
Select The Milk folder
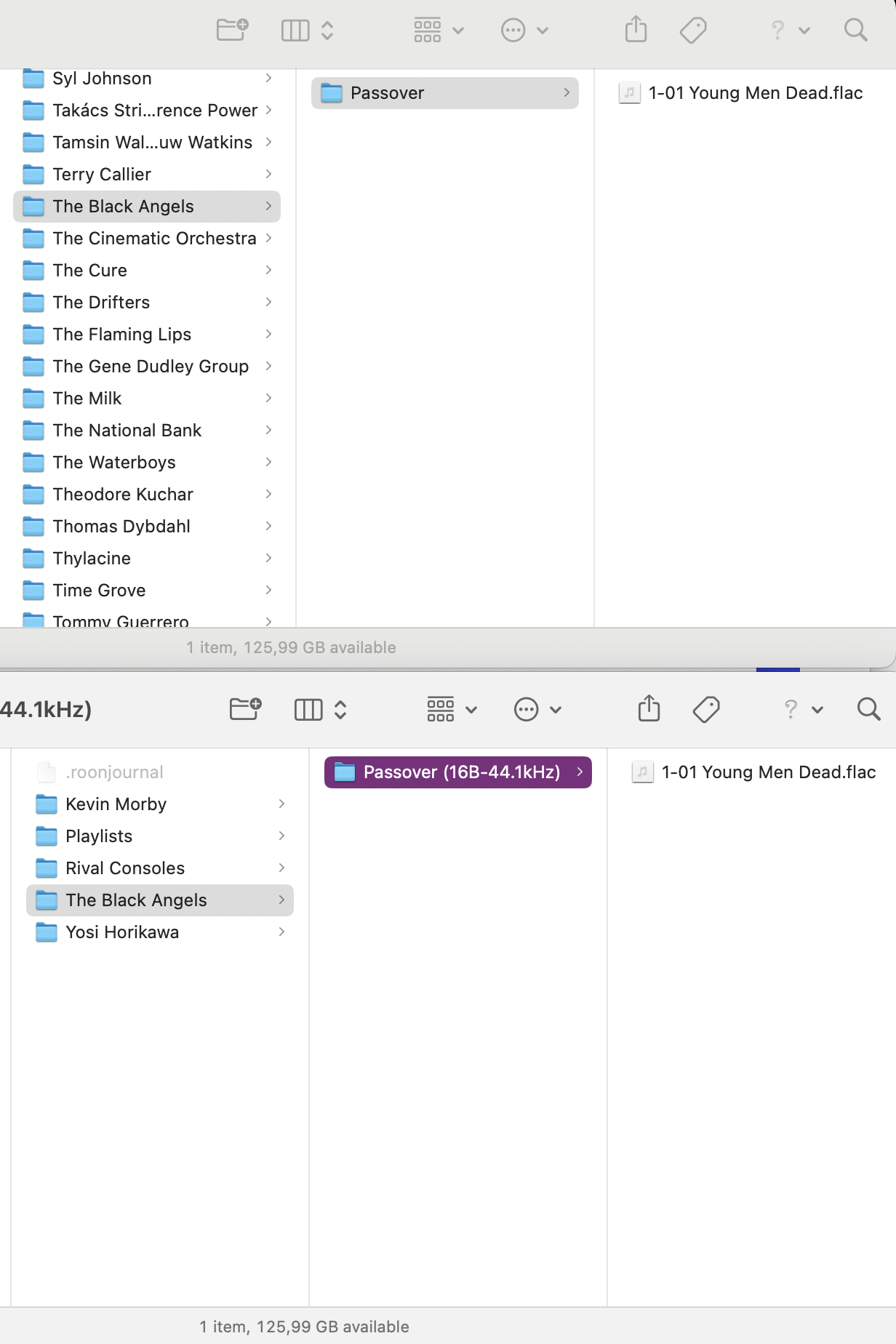point(147,399)
